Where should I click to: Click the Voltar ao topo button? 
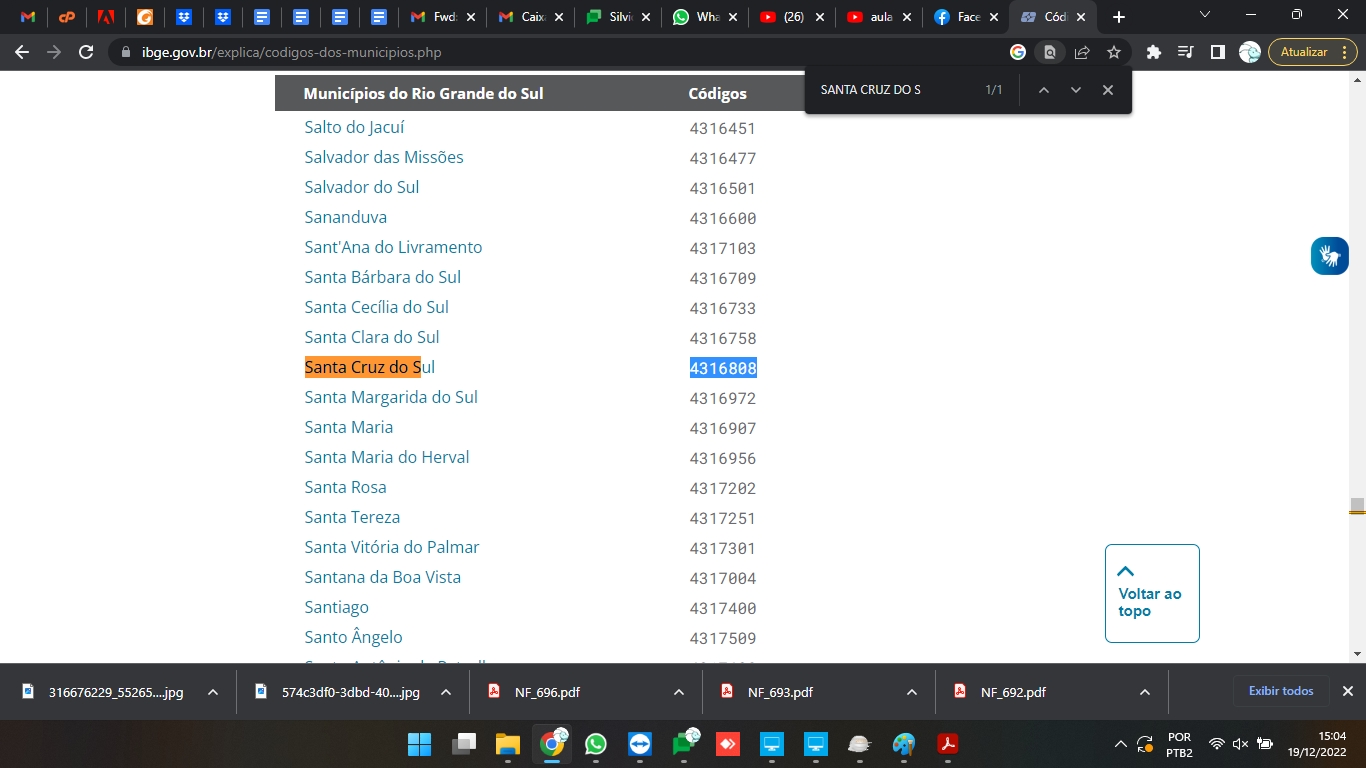click(1151, 593)
